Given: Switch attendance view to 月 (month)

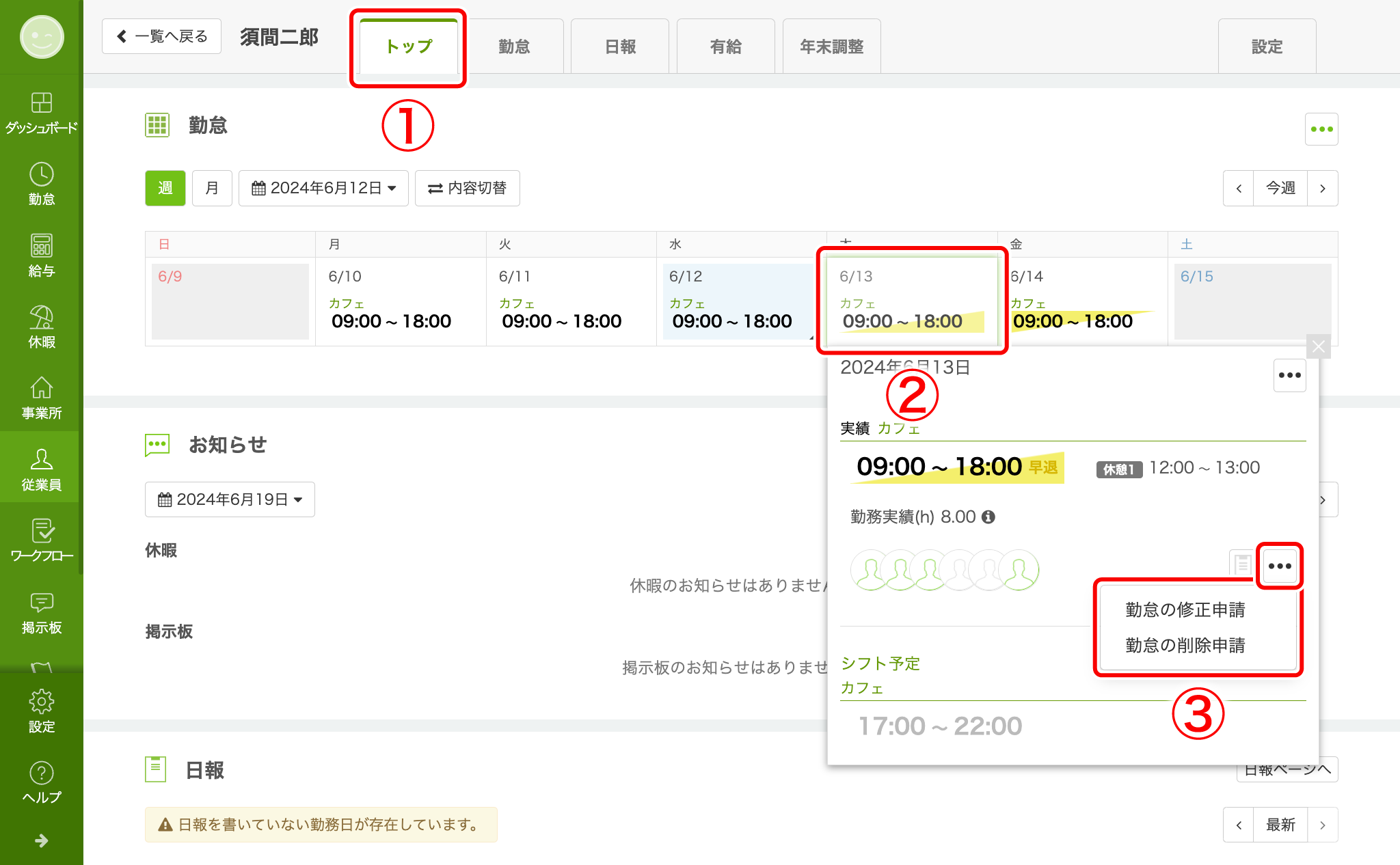Looking at the screenshot, I should pyautogui.click(x=212, y=188).
